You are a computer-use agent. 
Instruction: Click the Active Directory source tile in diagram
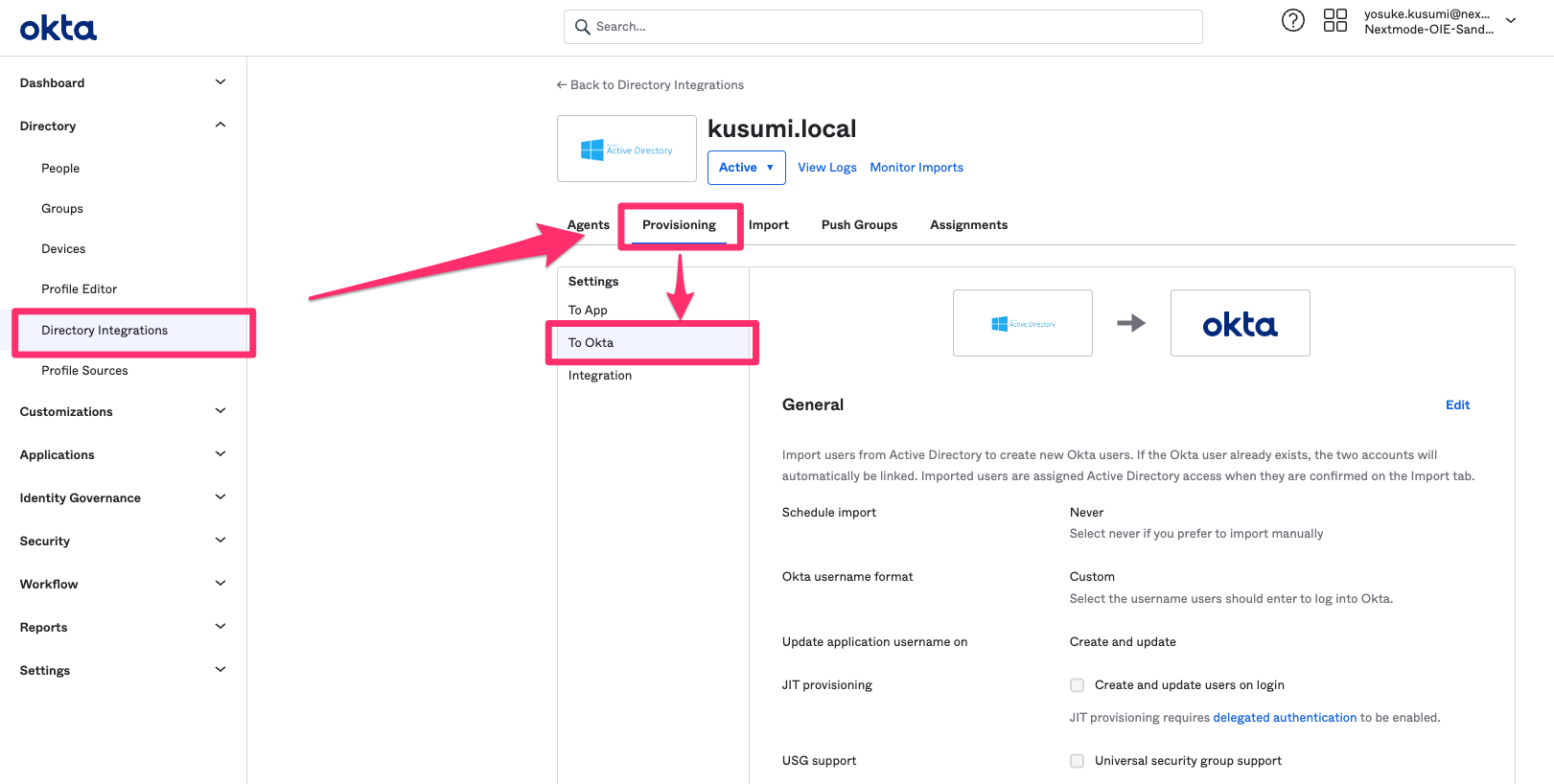(x=1022, y=324)
